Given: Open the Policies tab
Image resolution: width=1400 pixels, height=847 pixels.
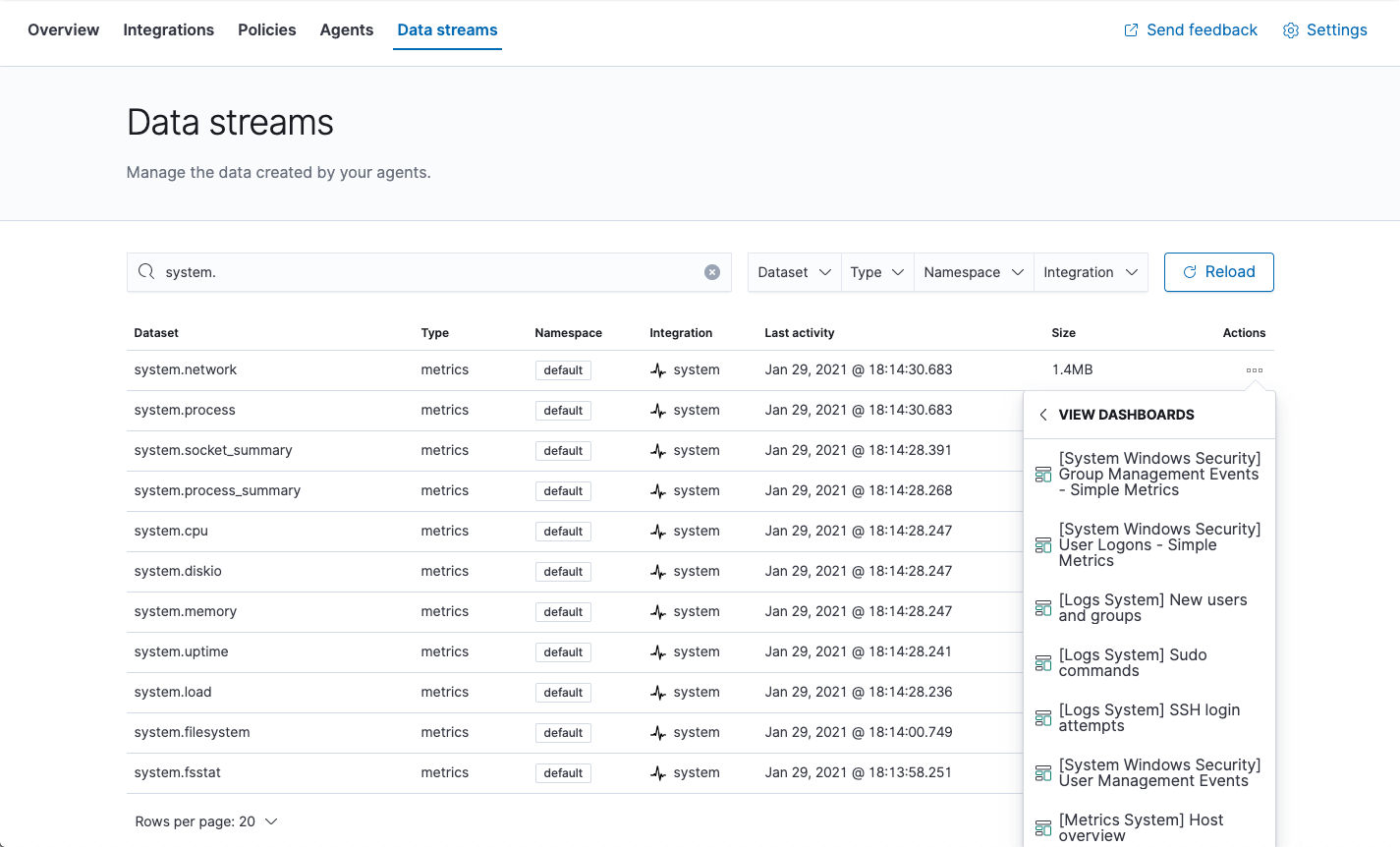Looking at the screenshot, I should (x=266, y=30).
